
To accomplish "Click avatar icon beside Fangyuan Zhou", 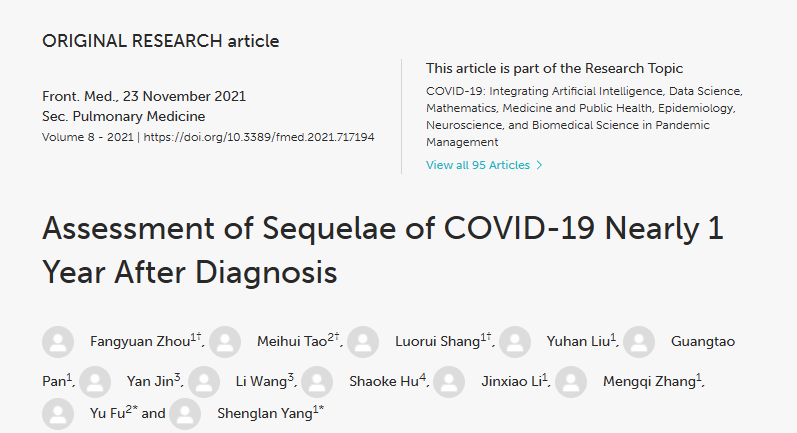I will click(x=58, y=342).
